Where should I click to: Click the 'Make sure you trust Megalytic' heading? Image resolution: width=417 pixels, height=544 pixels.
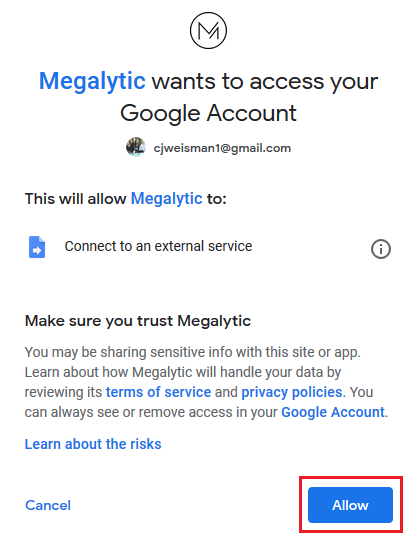(x=138, y=321)
